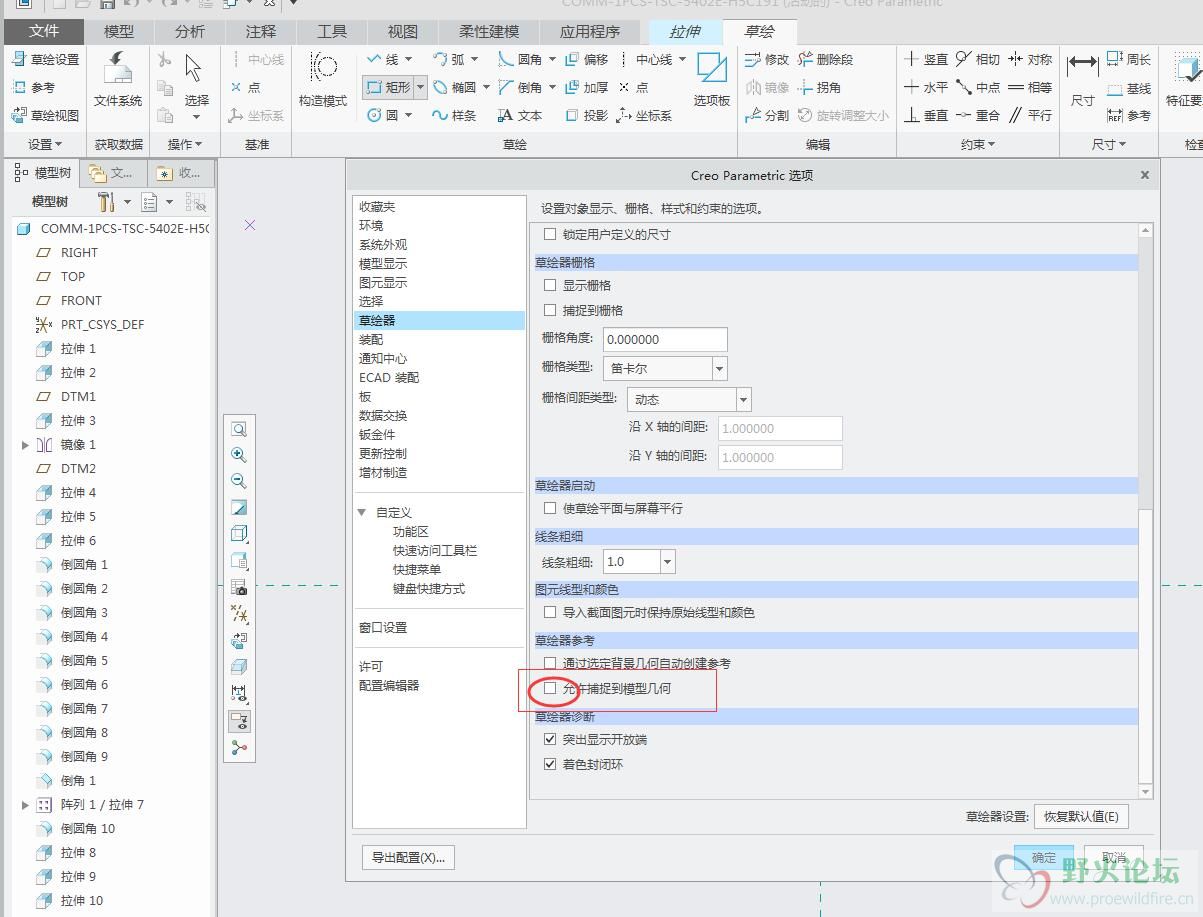Click the 栅格角度 input field
The height and width of the screenshot is (917, 1203).
664,339
